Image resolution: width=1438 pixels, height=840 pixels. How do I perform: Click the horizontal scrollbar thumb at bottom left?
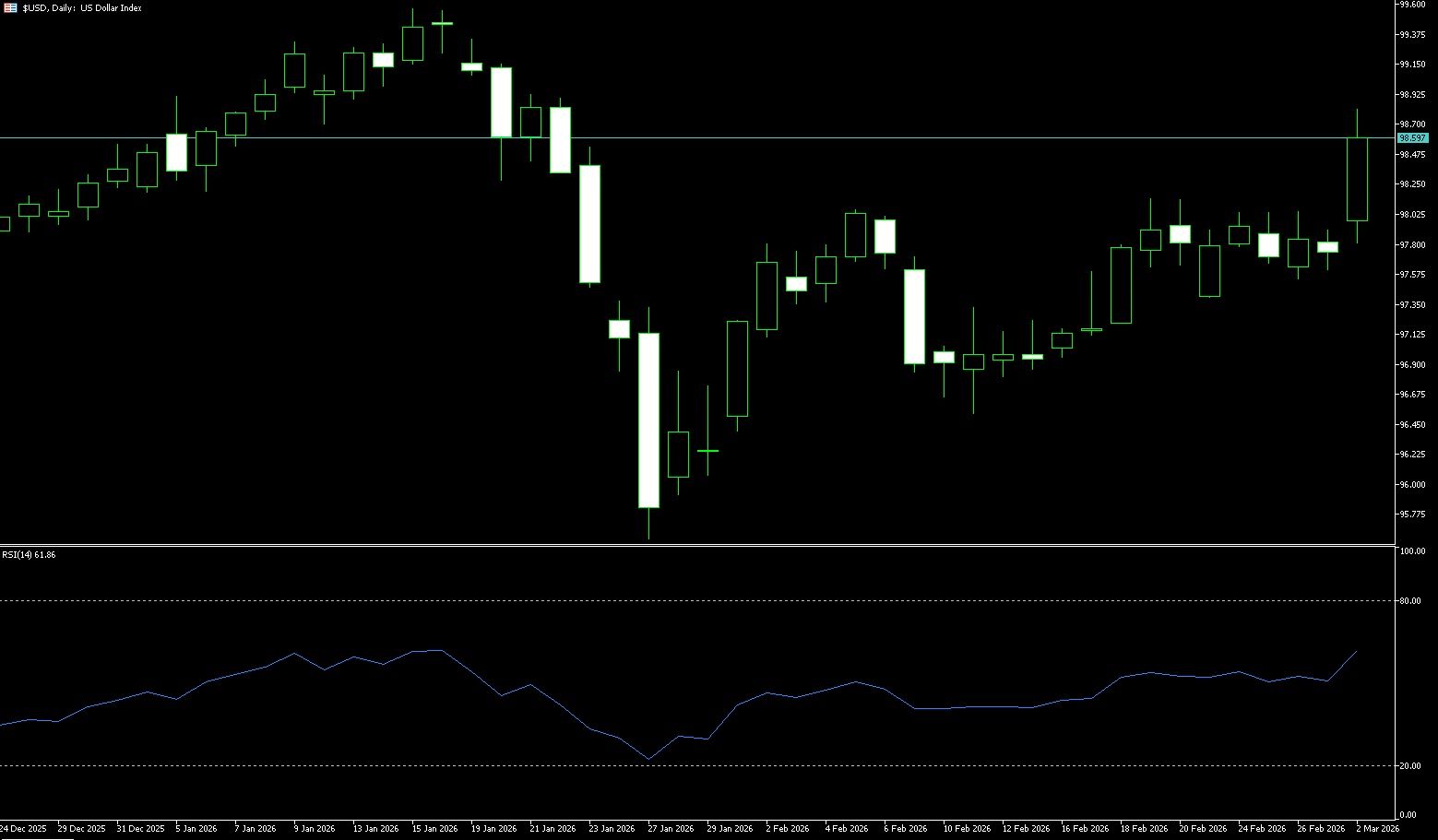[37, 838]
